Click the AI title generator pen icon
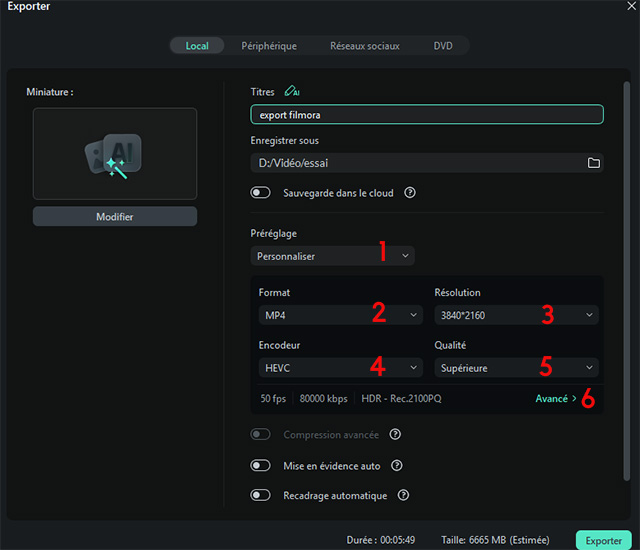Screen dimensions: 640x550 click(x=292, y=92)
